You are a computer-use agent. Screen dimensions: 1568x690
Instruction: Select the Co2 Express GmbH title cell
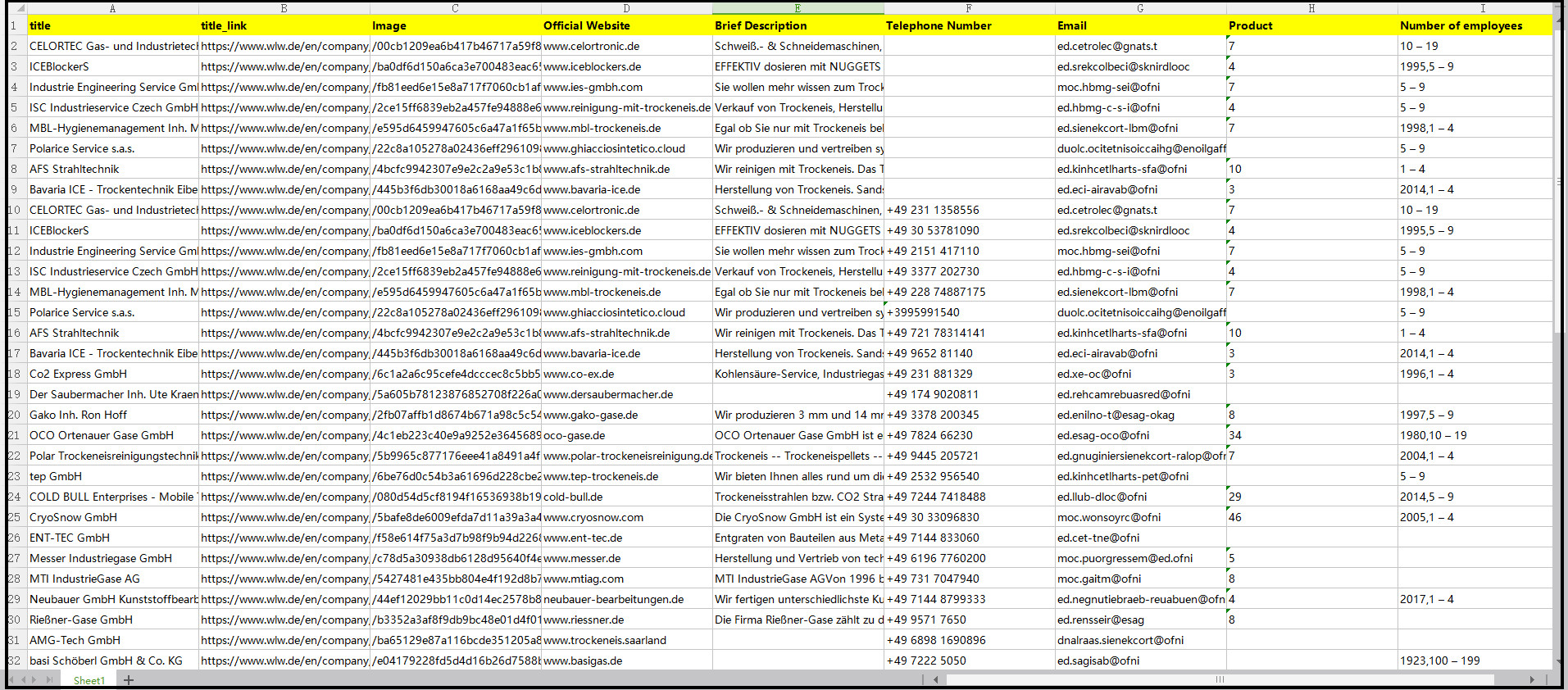pos(112,374)
